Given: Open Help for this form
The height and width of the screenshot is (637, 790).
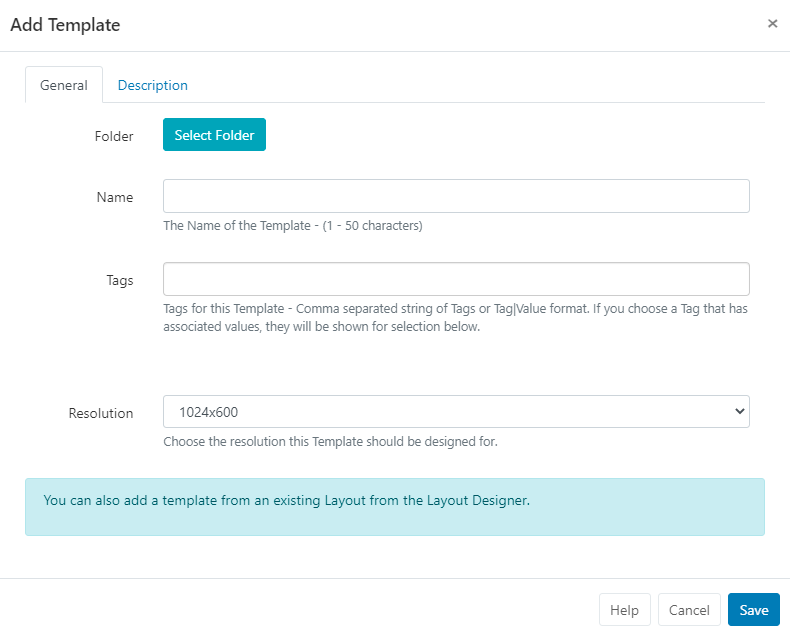Looking at the screenshot, I should [624, 610].
